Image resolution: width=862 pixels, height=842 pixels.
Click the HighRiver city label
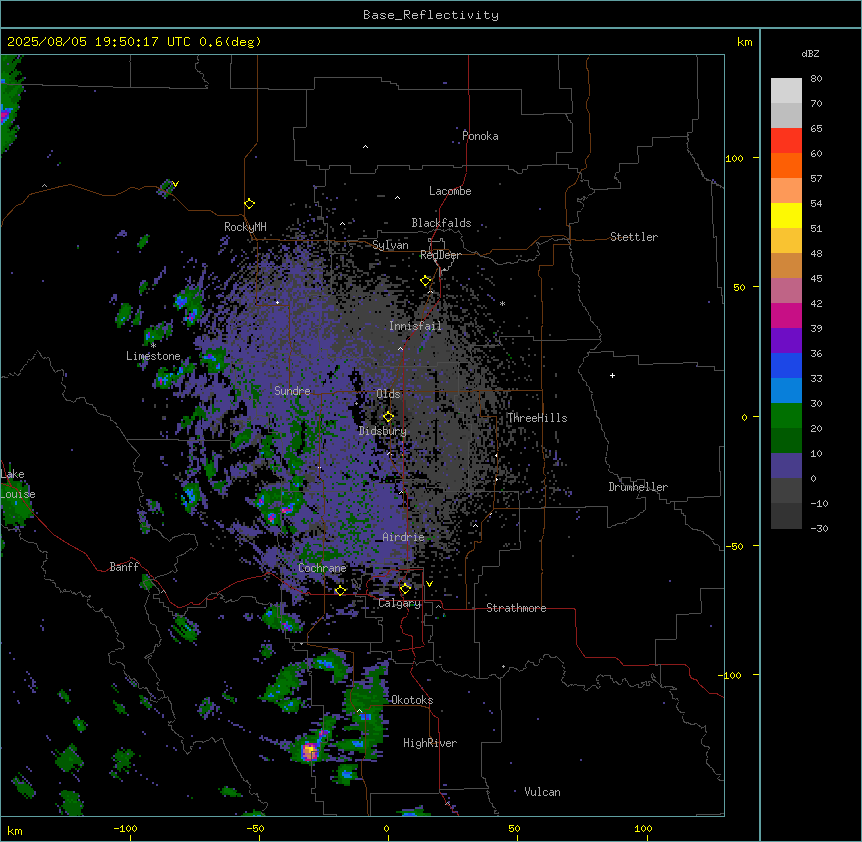pos(430,743)
